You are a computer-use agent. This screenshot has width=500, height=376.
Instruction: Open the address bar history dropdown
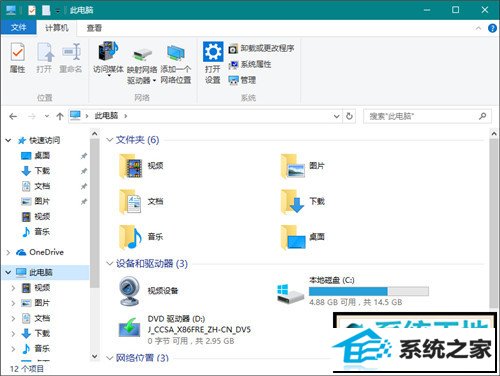point(337,116)
